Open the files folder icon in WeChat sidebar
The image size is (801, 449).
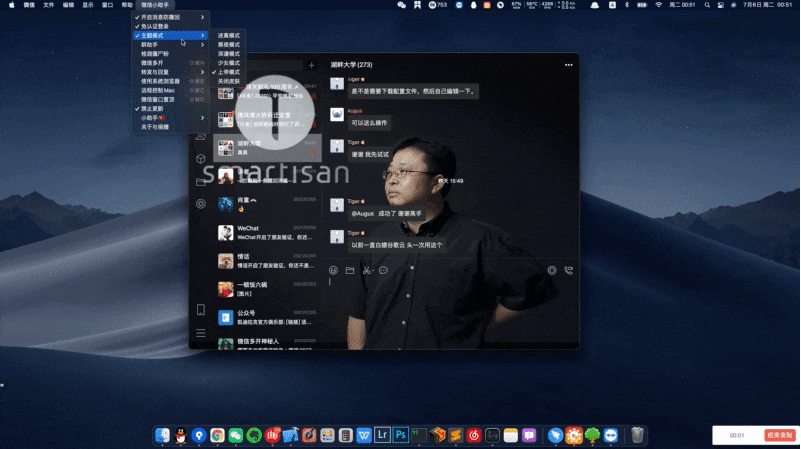point(201,181)
